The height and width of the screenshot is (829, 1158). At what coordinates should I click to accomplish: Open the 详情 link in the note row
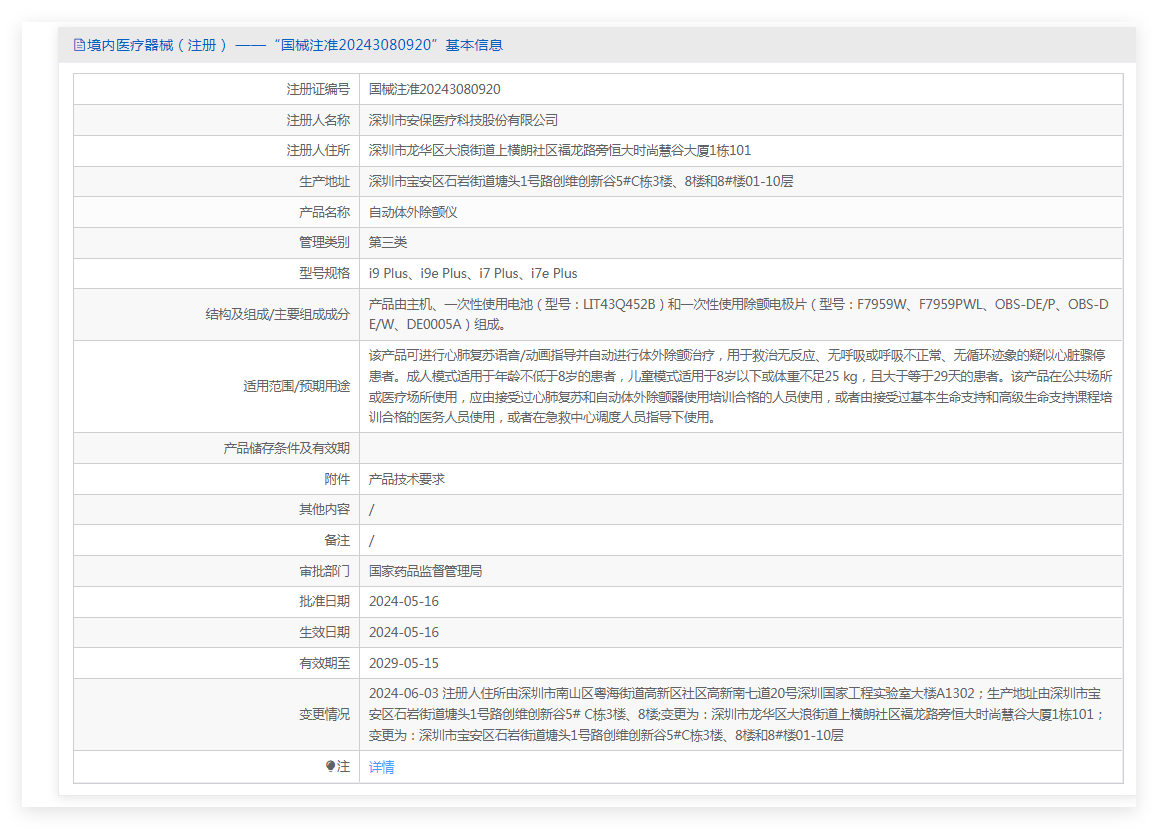coord(381,767)
